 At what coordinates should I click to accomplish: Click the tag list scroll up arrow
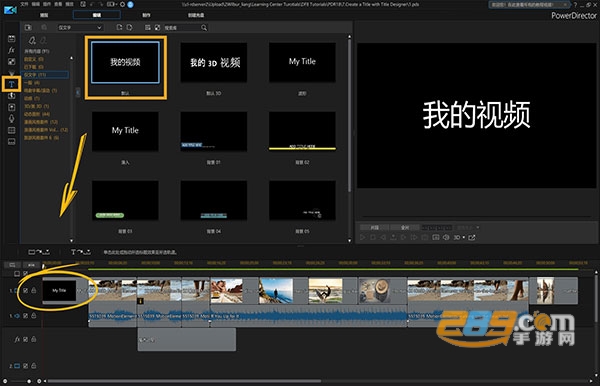point(71,58)
